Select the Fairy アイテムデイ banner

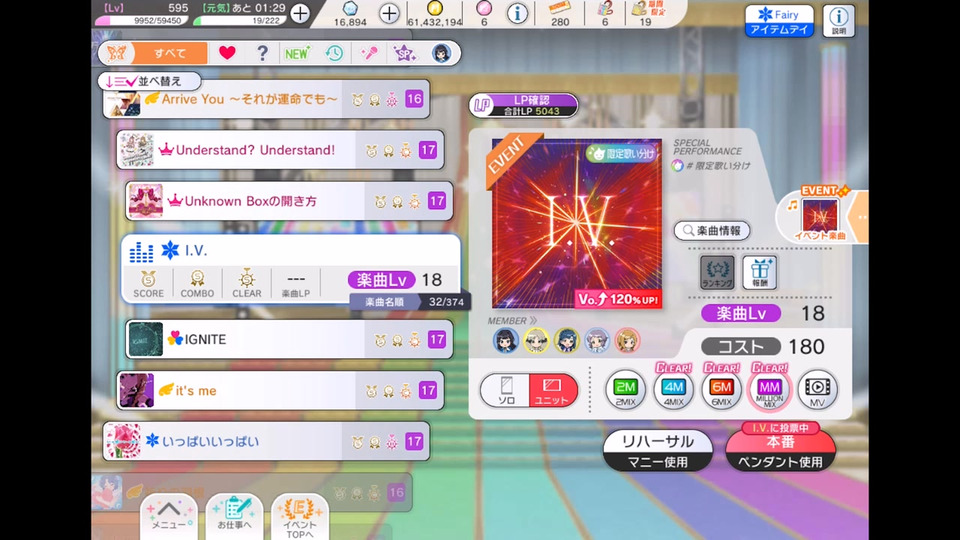[x=779, y=21]
